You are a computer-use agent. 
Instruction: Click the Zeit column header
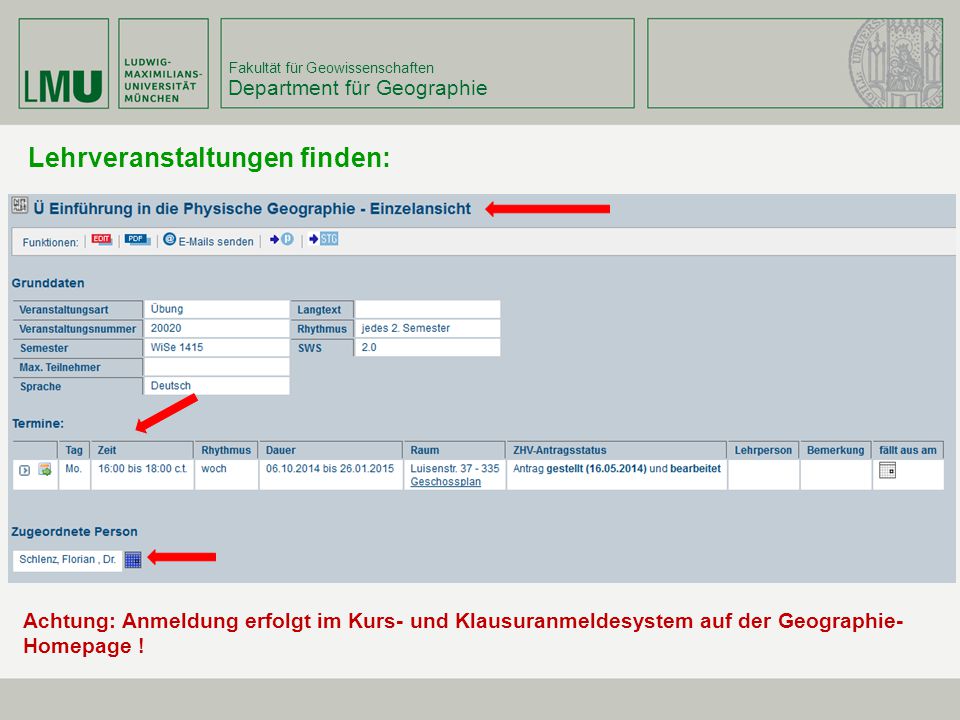(x=142, y=450)
